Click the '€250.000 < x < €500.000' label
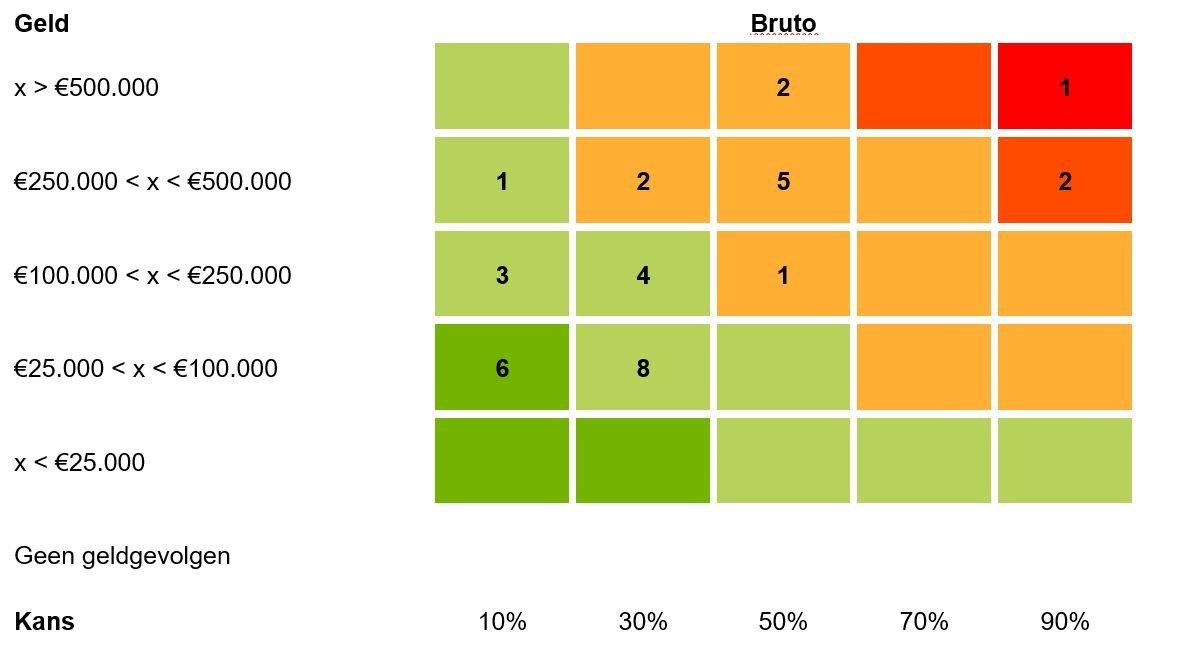This screenshot has height=648, width=1177. (x=153, y=181)
